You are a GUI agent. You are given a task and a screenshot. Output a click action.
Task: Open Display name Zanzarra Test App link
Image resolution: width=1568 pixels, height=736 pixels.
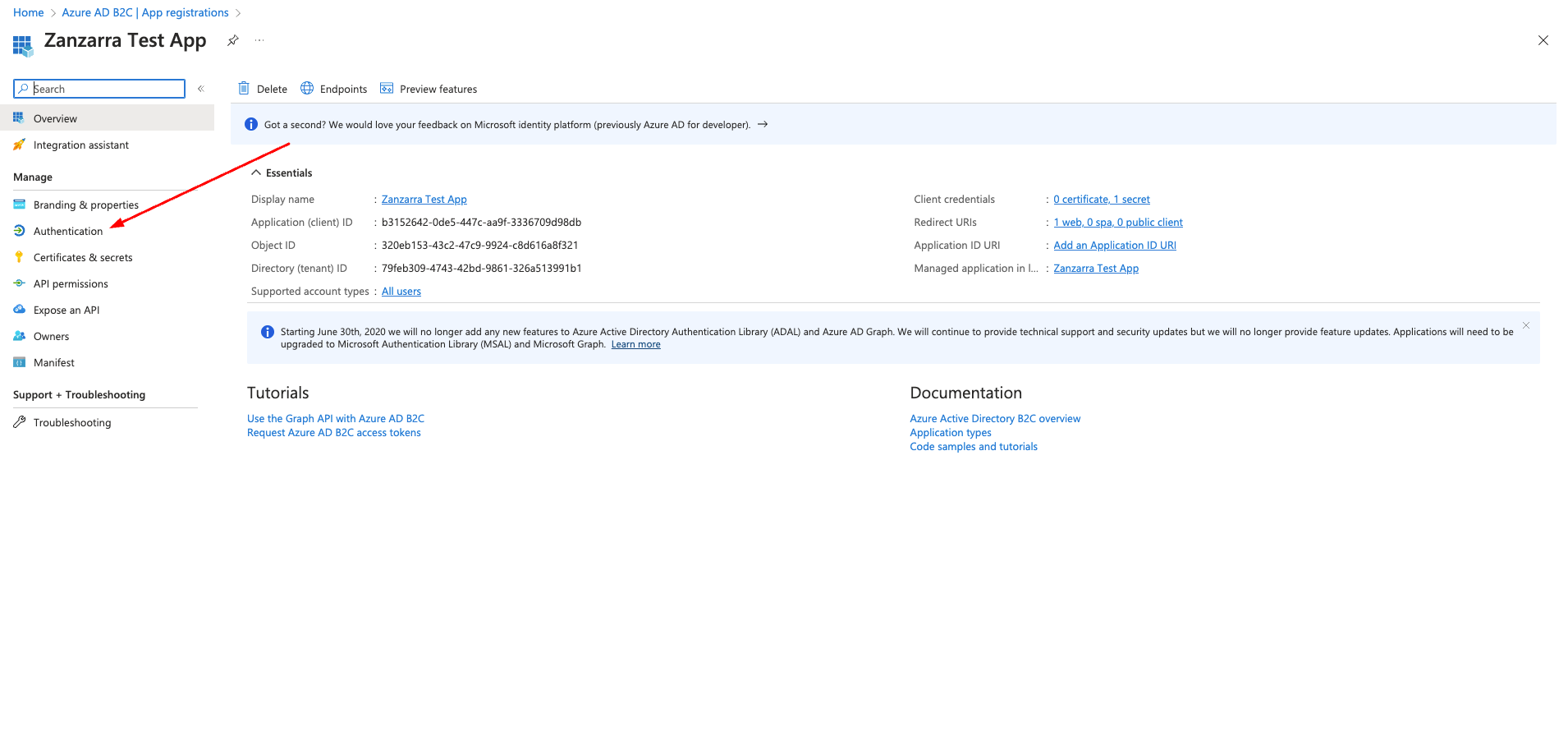[424, 199]
